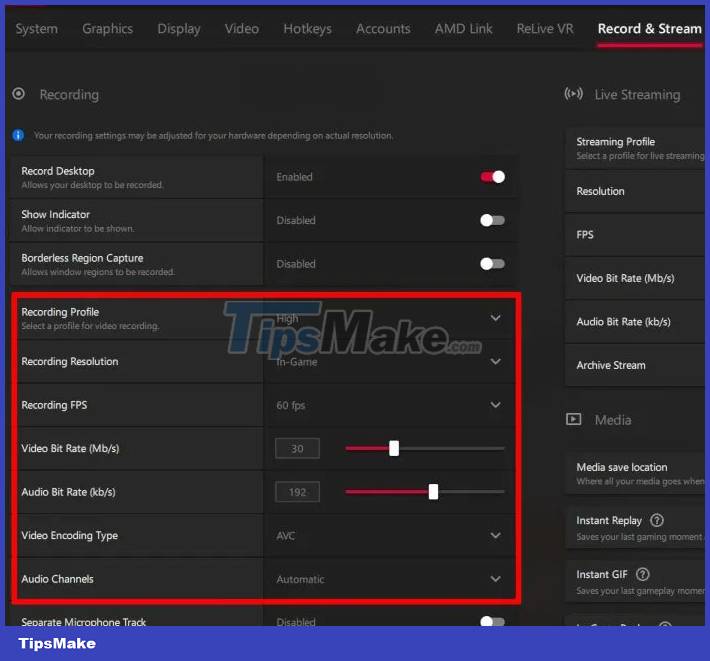Click the Show Indicator label
This screenshot has width=710, height=661.
(x=55, y=214)
